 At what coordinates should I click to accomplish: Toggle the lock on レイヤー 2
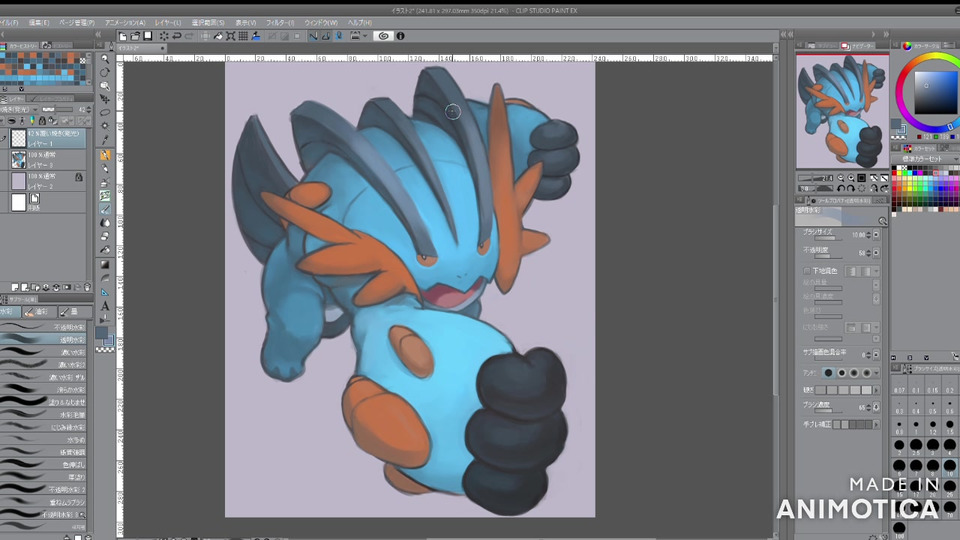click(79, 177)
